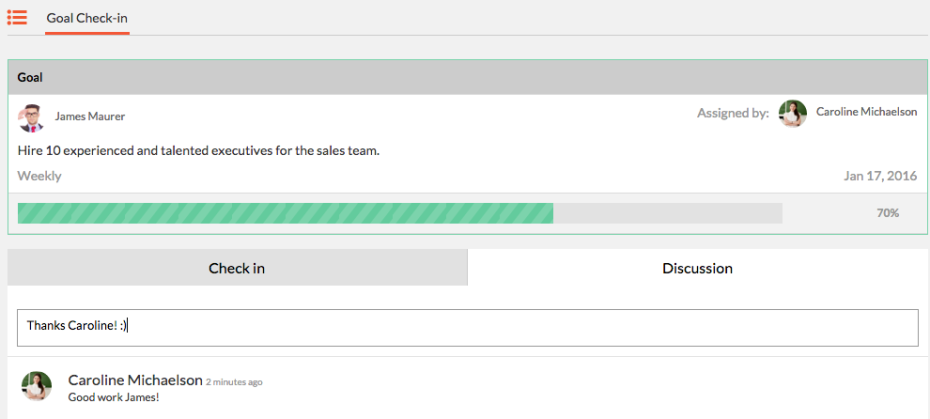The image size is (930, 419).
Task: Switch to the Check in tab
Action: (x=237, y=268)
